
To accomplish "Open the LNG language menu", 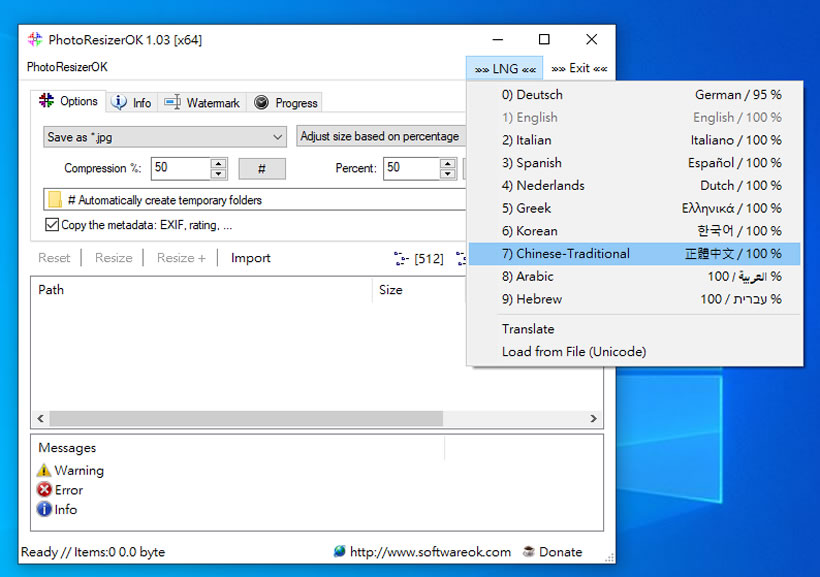I will 505,69.
